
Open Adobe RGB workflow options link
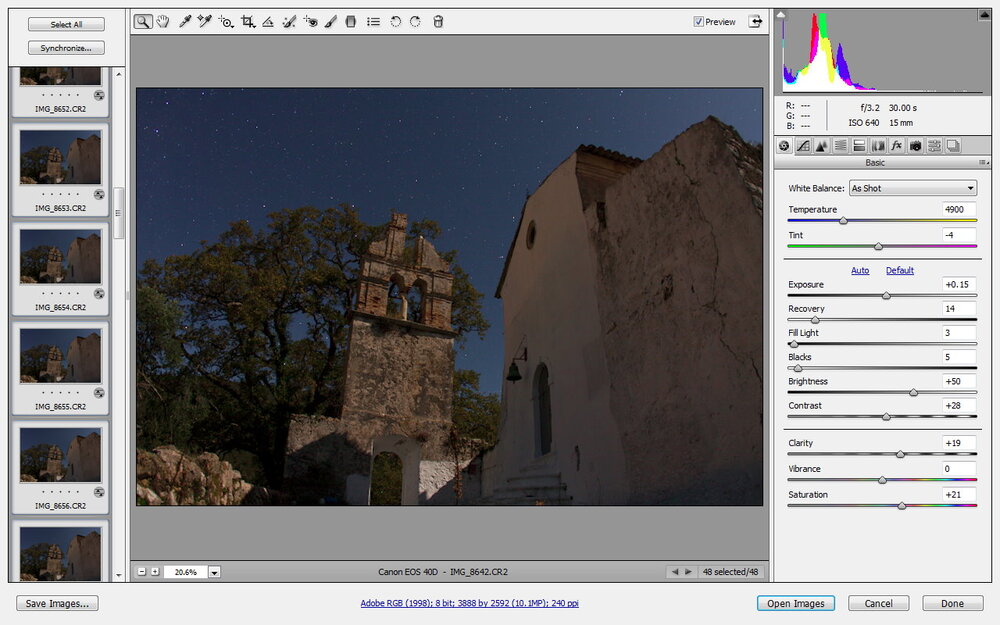(x=469, y=603)
